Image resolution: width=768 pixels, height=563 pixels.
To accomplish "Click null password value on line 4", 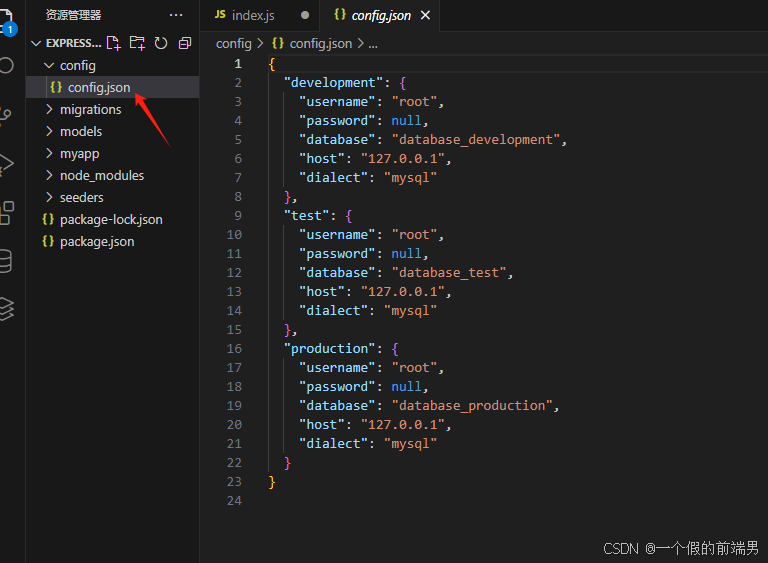I will pos(406,121).
